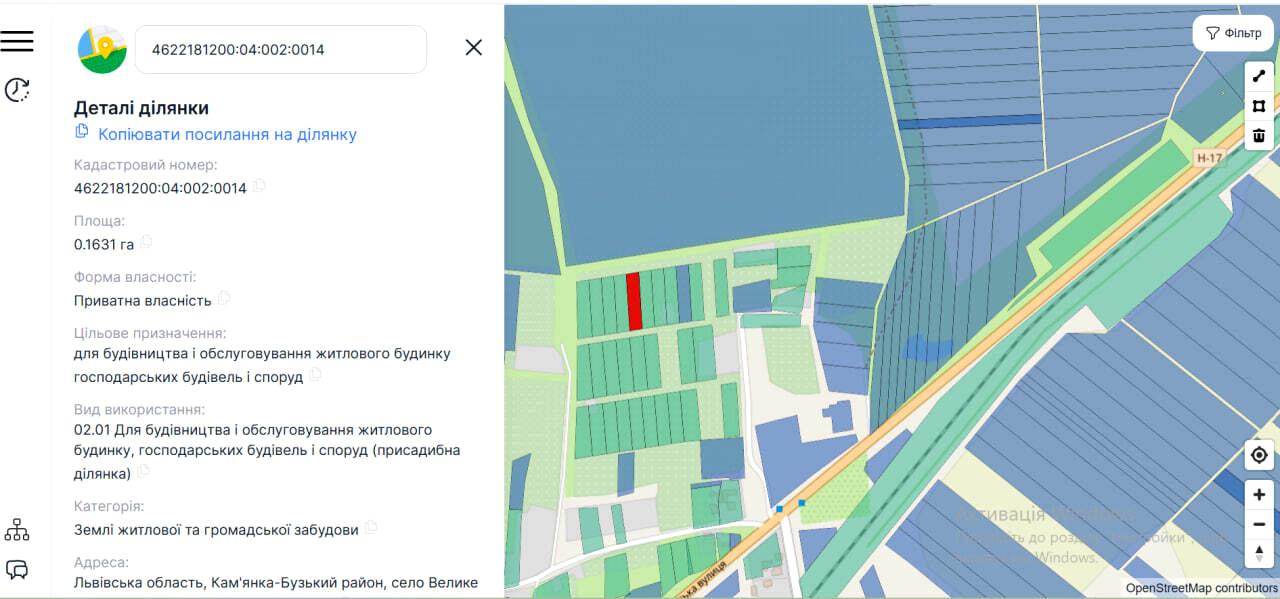Close the parcel details panel
The width and height of the screenshot is (1280, 599).
coord(474,47)
